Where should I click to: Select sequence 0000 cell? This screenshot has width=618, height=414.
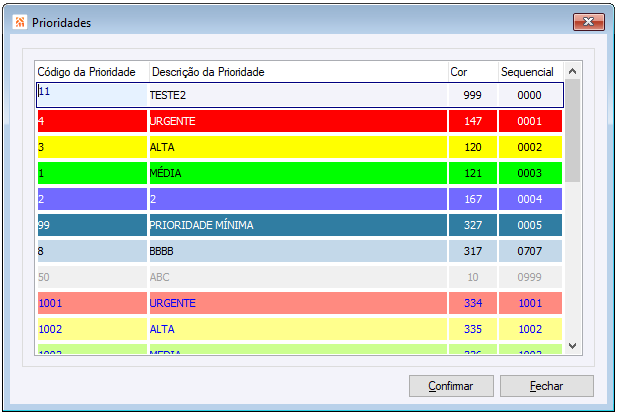click(x=531, y=95)
